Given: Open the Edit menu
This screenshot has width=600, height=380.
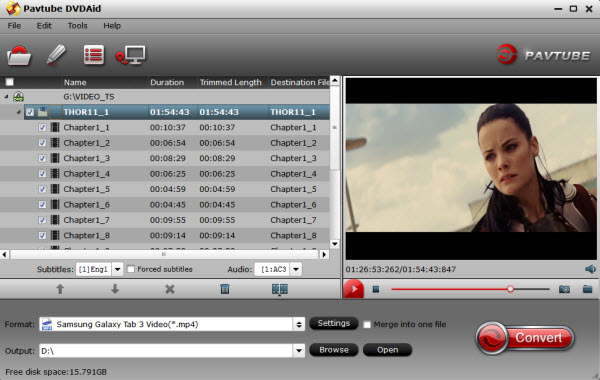Looking at the screenshot, I should pos(44,26).
